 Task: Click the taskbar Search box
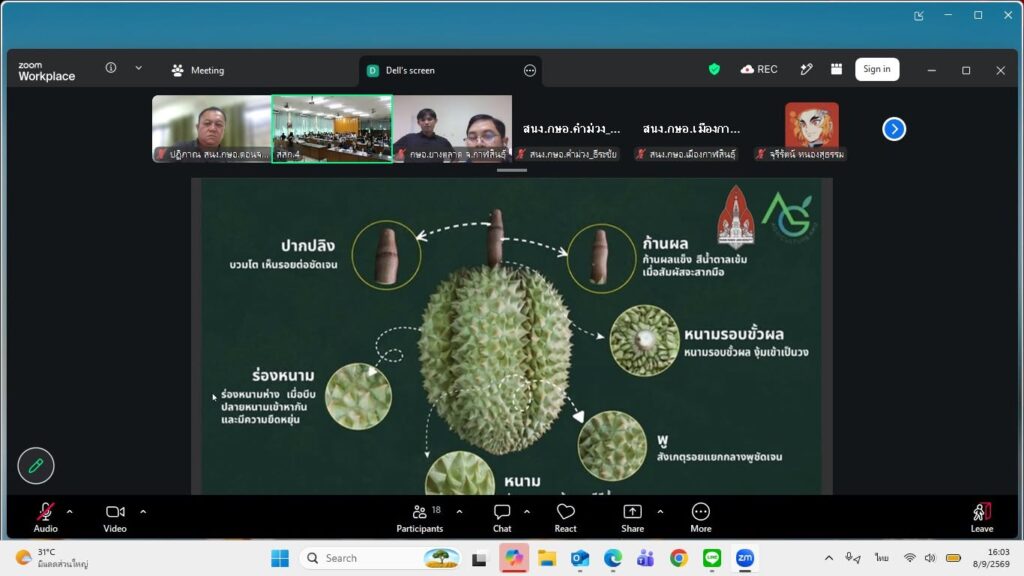click(381, 558)
